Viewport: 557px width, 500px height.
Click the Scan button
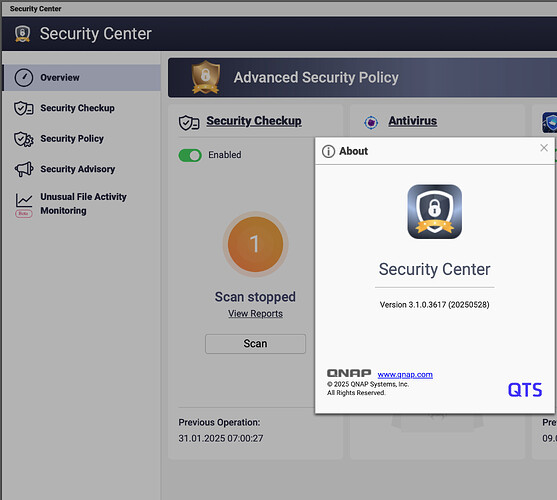pyautogui.click(x=255, y=344)
